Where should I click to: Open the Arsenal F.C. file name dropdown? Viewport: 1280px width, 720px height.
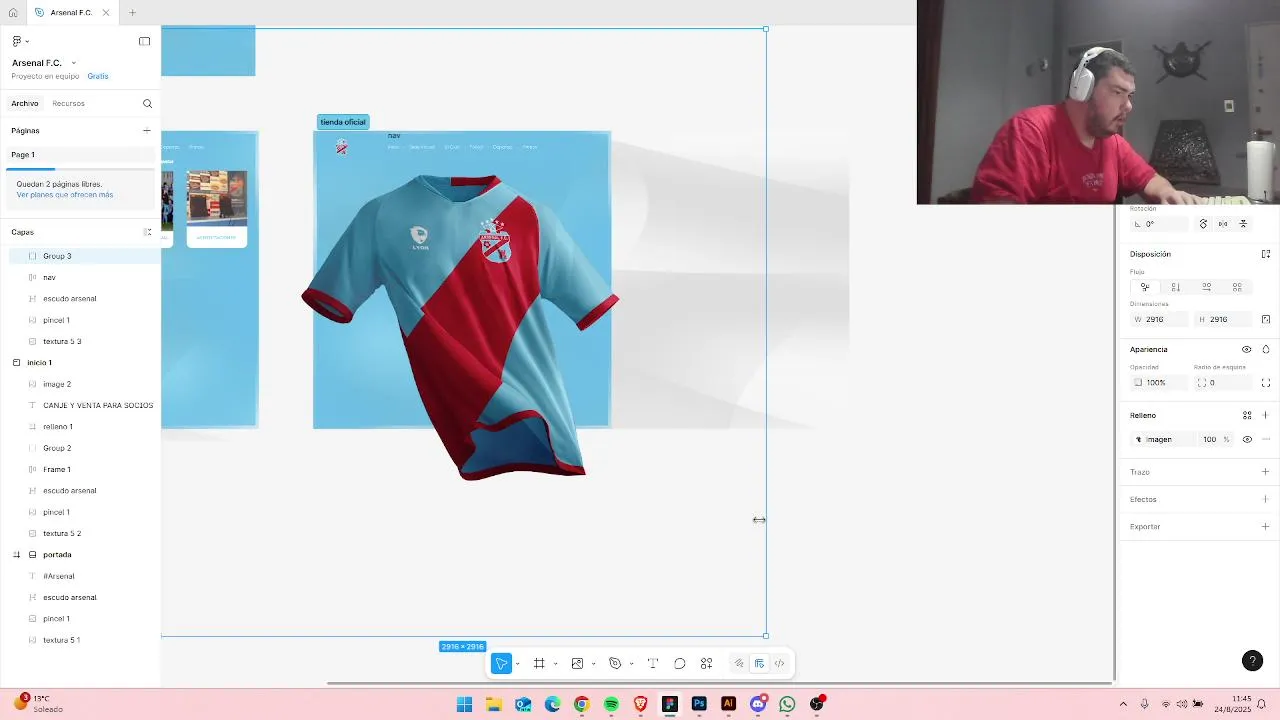[x=73, y=63]
